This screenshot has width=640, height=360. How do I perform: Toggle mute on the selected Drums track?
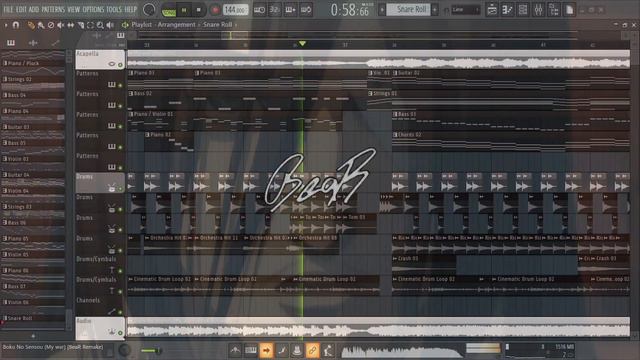tap(120, 189)
